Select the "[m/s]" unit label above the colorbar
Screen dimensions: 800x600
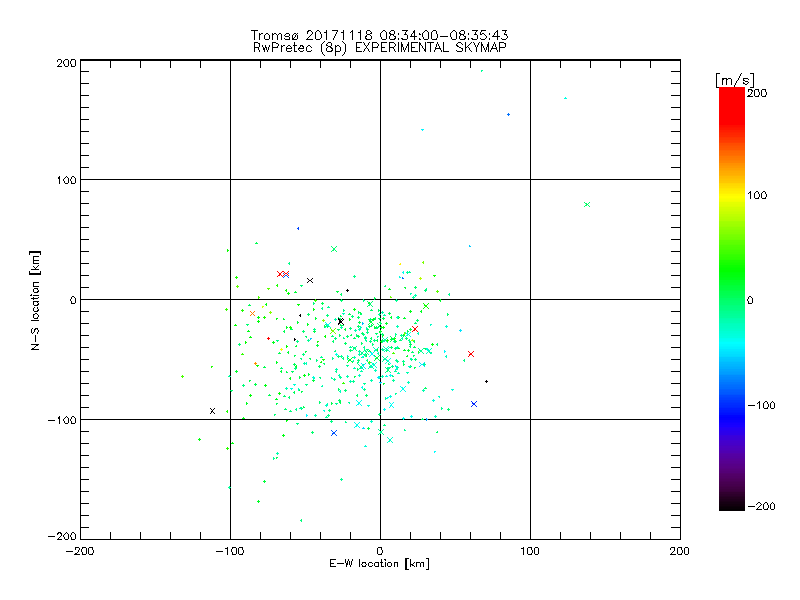coord(735,80)
